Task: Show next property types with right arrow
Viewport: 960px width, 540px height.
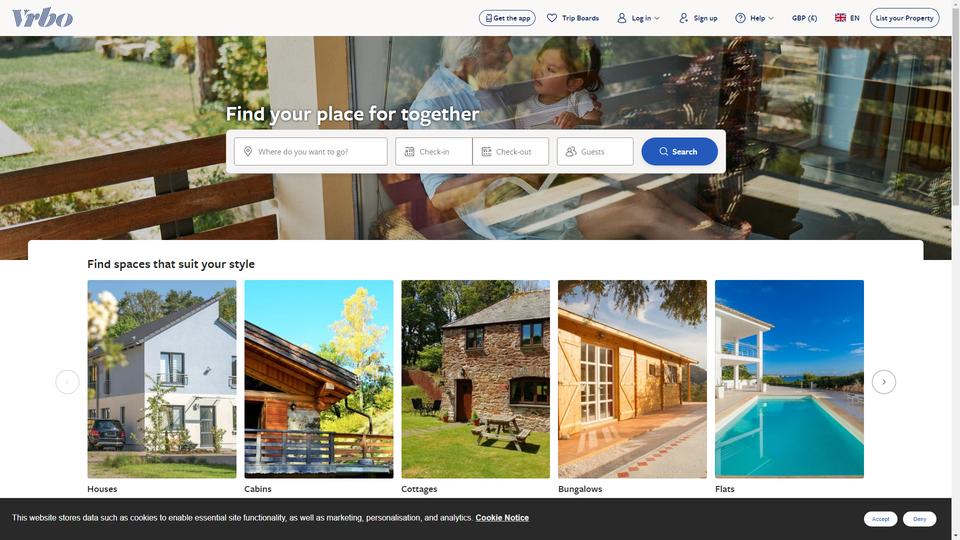Action: pos(883,382)
